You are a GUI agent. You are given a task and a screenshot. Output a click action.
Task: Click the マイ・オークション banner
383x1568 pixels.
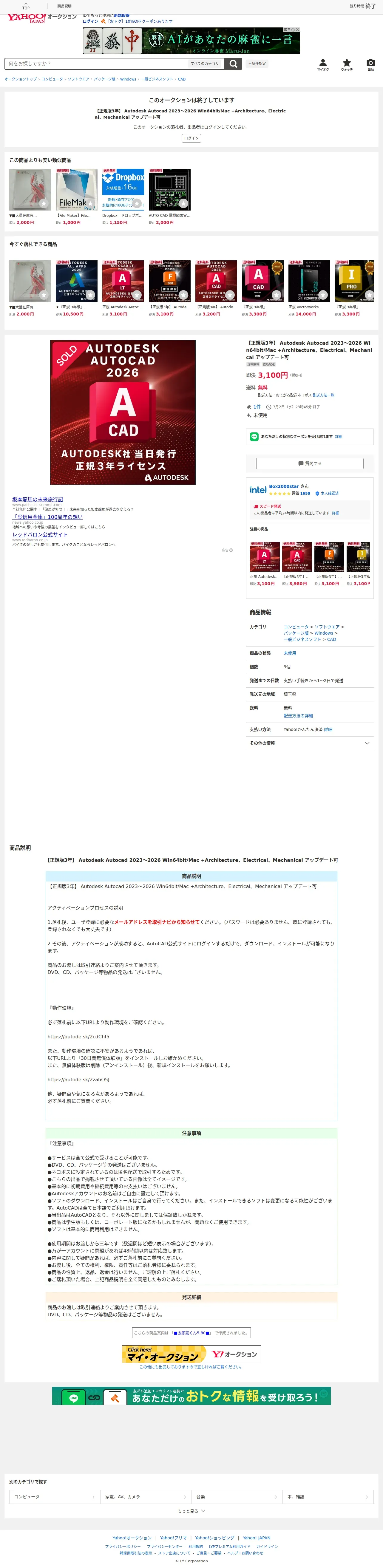(x=191, y=1354)
